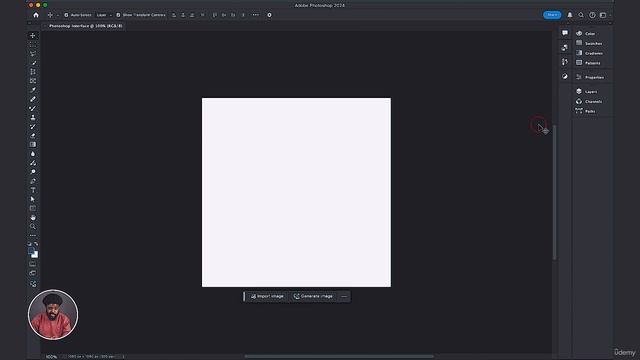Select the Clone Stamp tool
The height and width of the screenshot is (360, 640).
click(33, 117)
